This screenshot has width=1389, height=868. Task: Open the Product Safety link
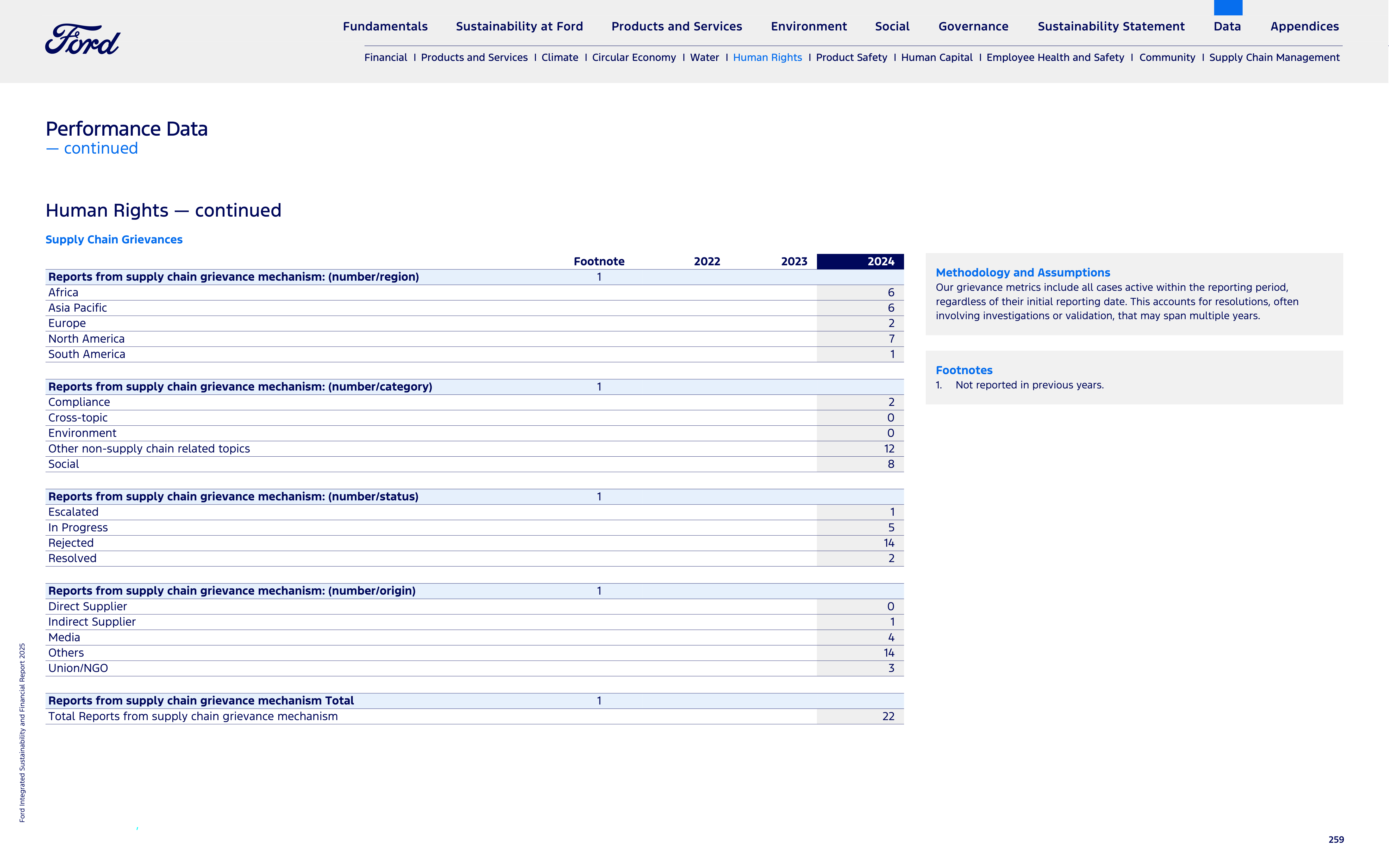pyautogui.click(x=851, y=58)
